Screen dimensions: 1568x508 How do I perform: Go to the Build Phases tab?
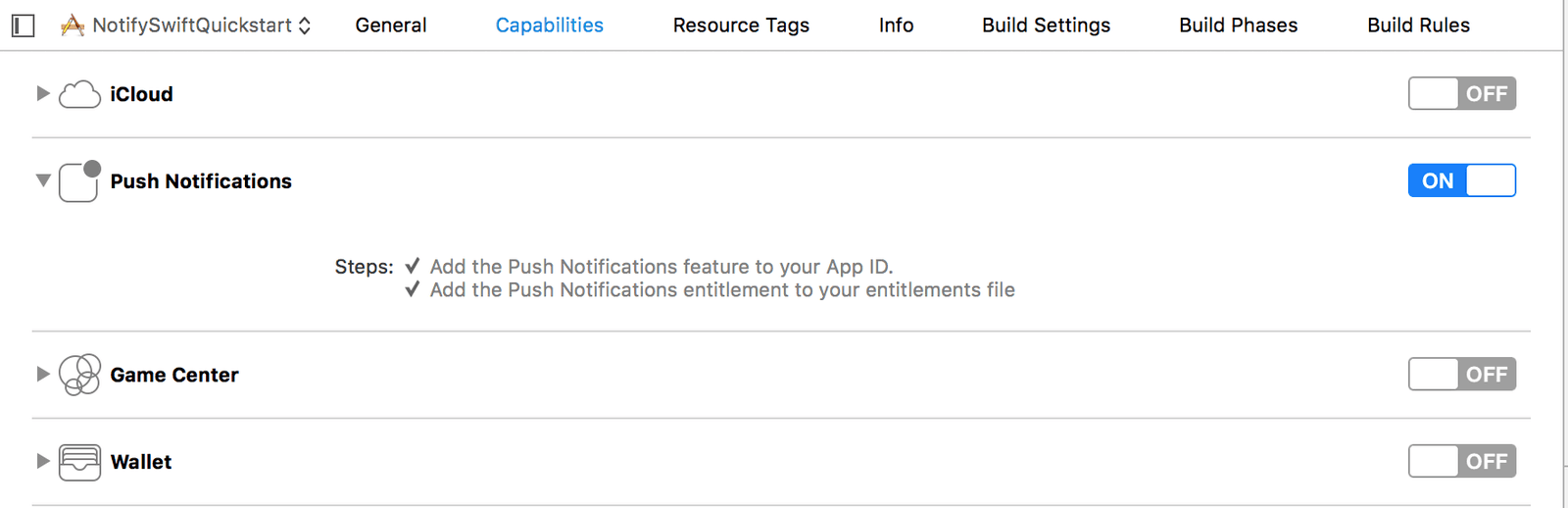1238,25
